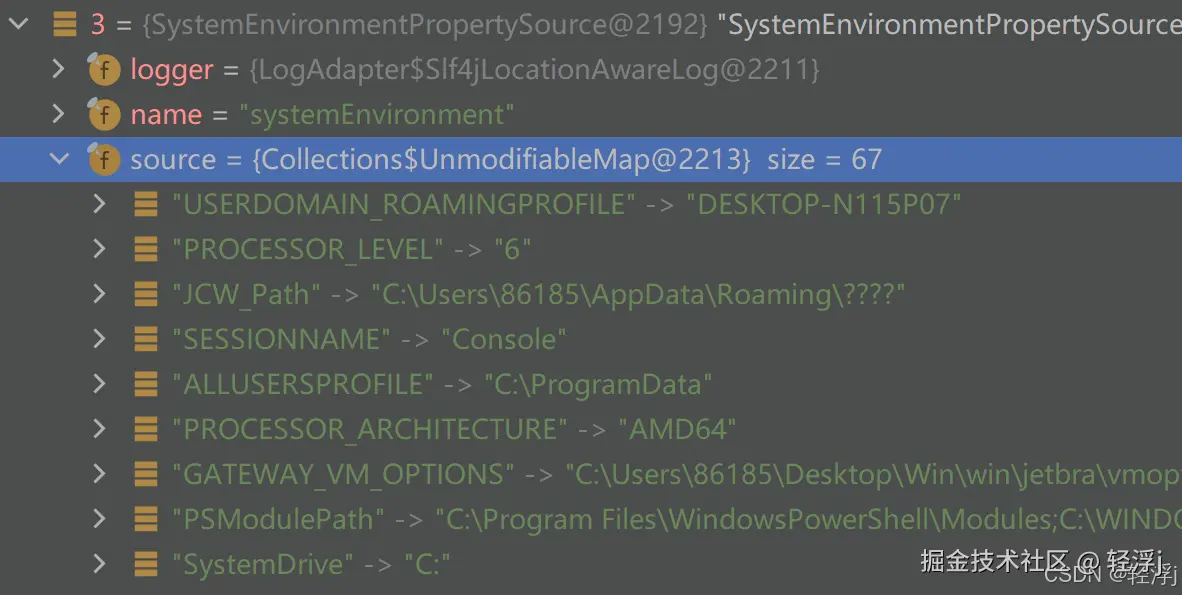Click the entry icon next to ALLUSERSPROFILE
Screen dimensions: 1182x595
(146, 385)
